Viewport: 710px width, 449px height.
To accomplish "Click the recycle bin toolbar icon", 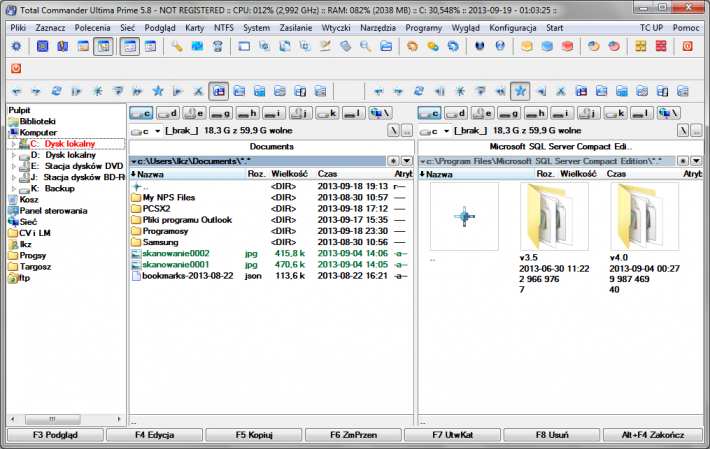I will coord(218,46).
